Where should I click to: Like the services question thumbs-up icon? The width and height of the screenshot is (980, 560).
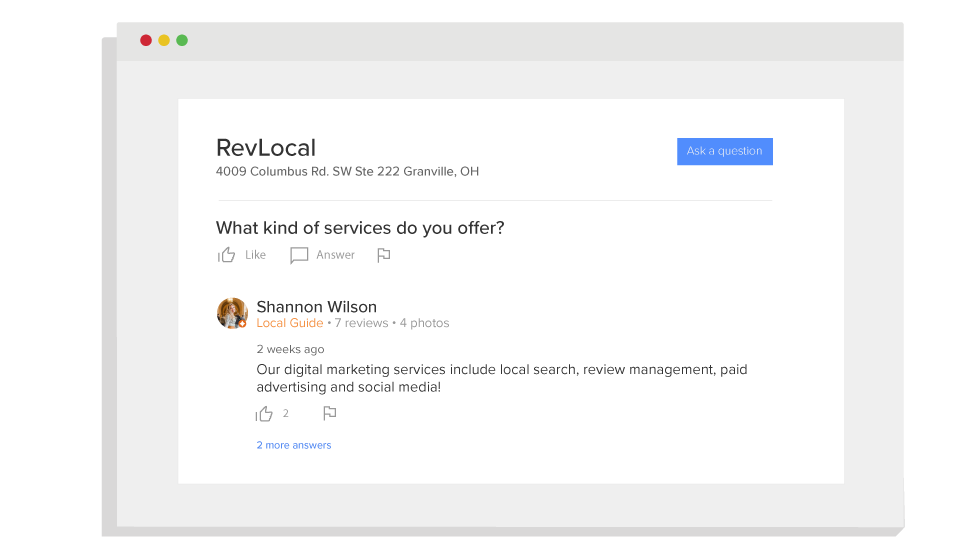[226, 255]
